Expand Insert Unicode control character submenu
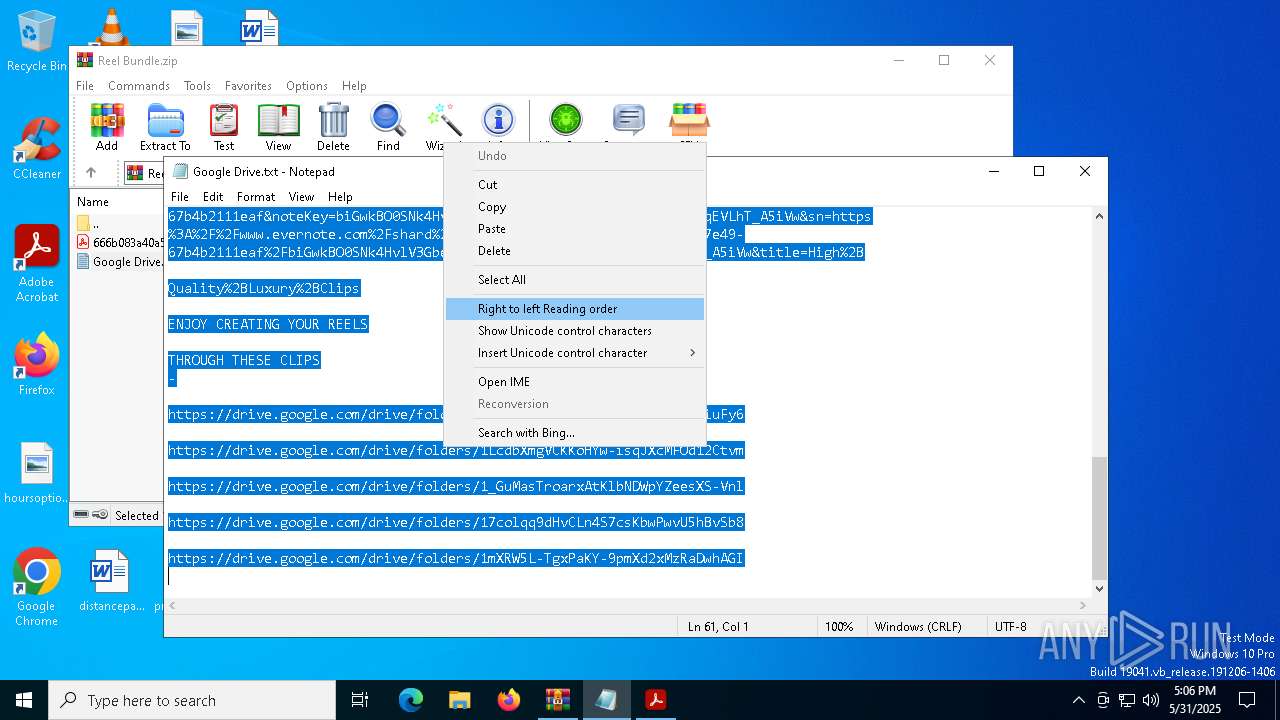This screenshot has height=720, width=1280. coord(575,353)
